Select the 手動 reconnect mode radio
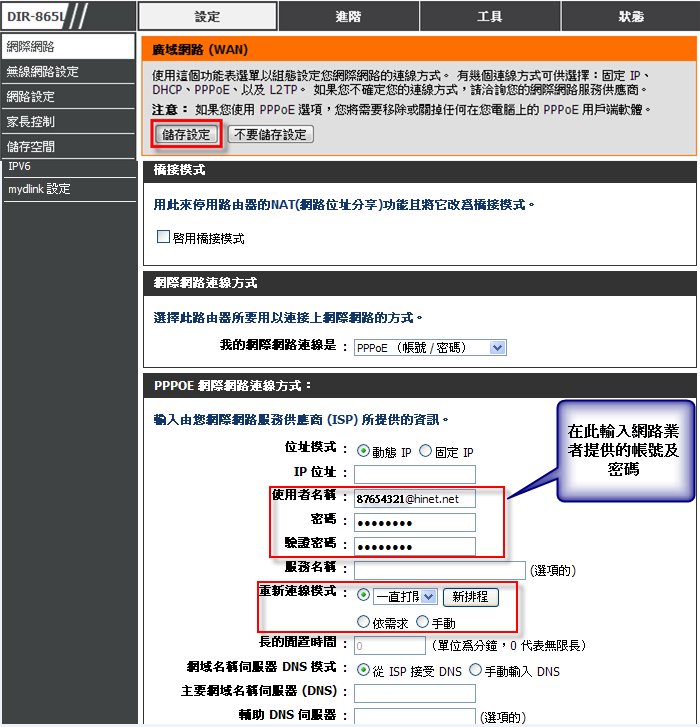Screen dimensions: 700x727 (x=423, y=622)
